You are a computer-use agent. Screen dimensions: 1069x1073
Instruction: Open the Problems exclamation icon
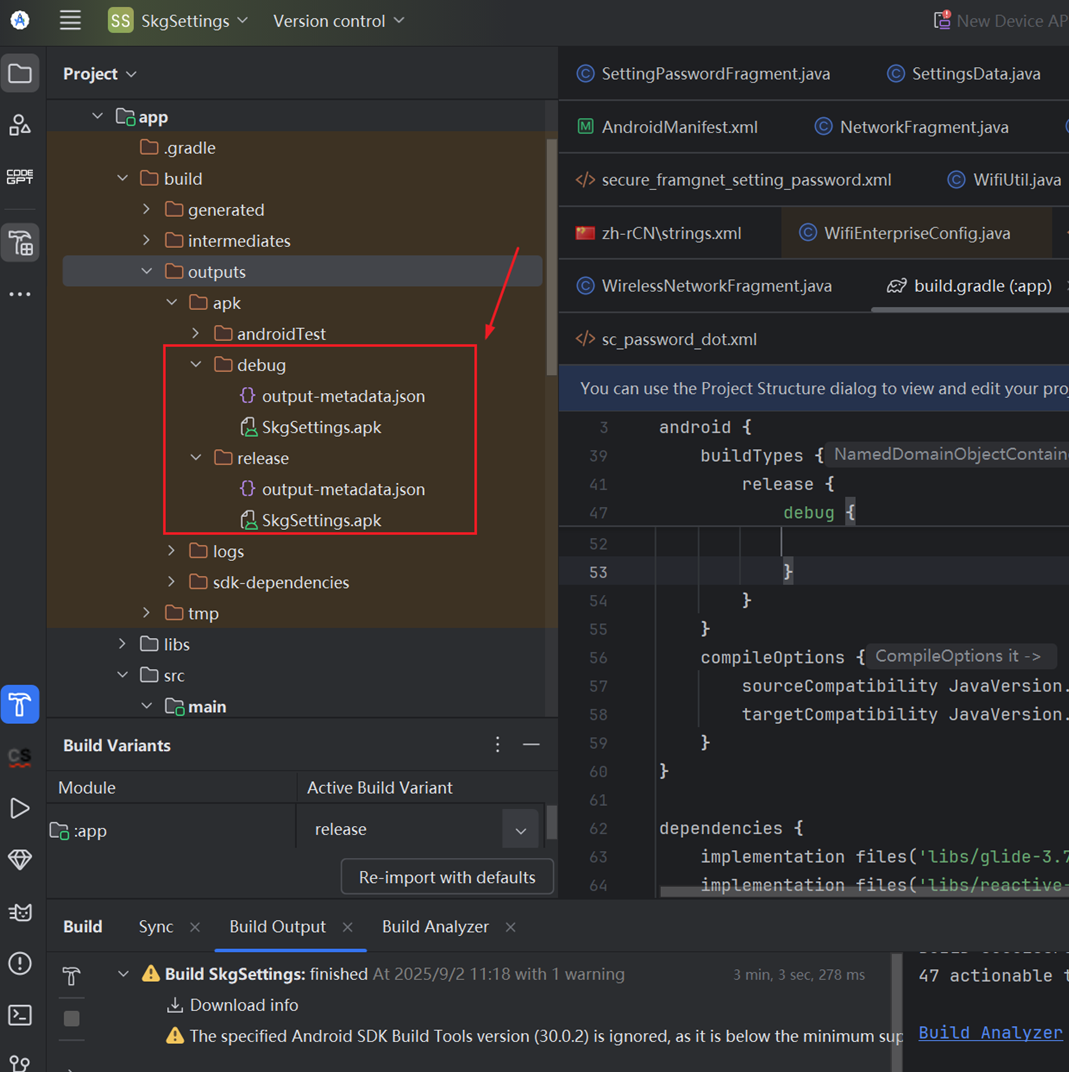(20, 964)
